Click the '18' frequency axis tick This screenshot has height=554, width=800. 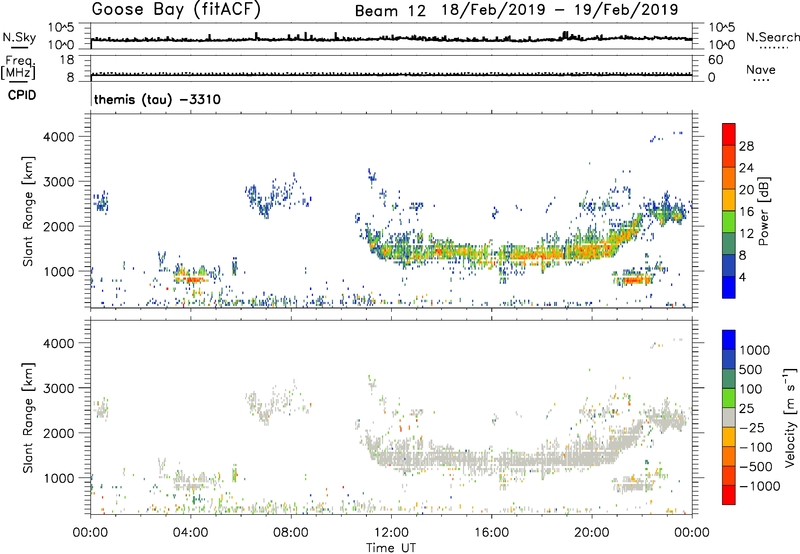66,60
